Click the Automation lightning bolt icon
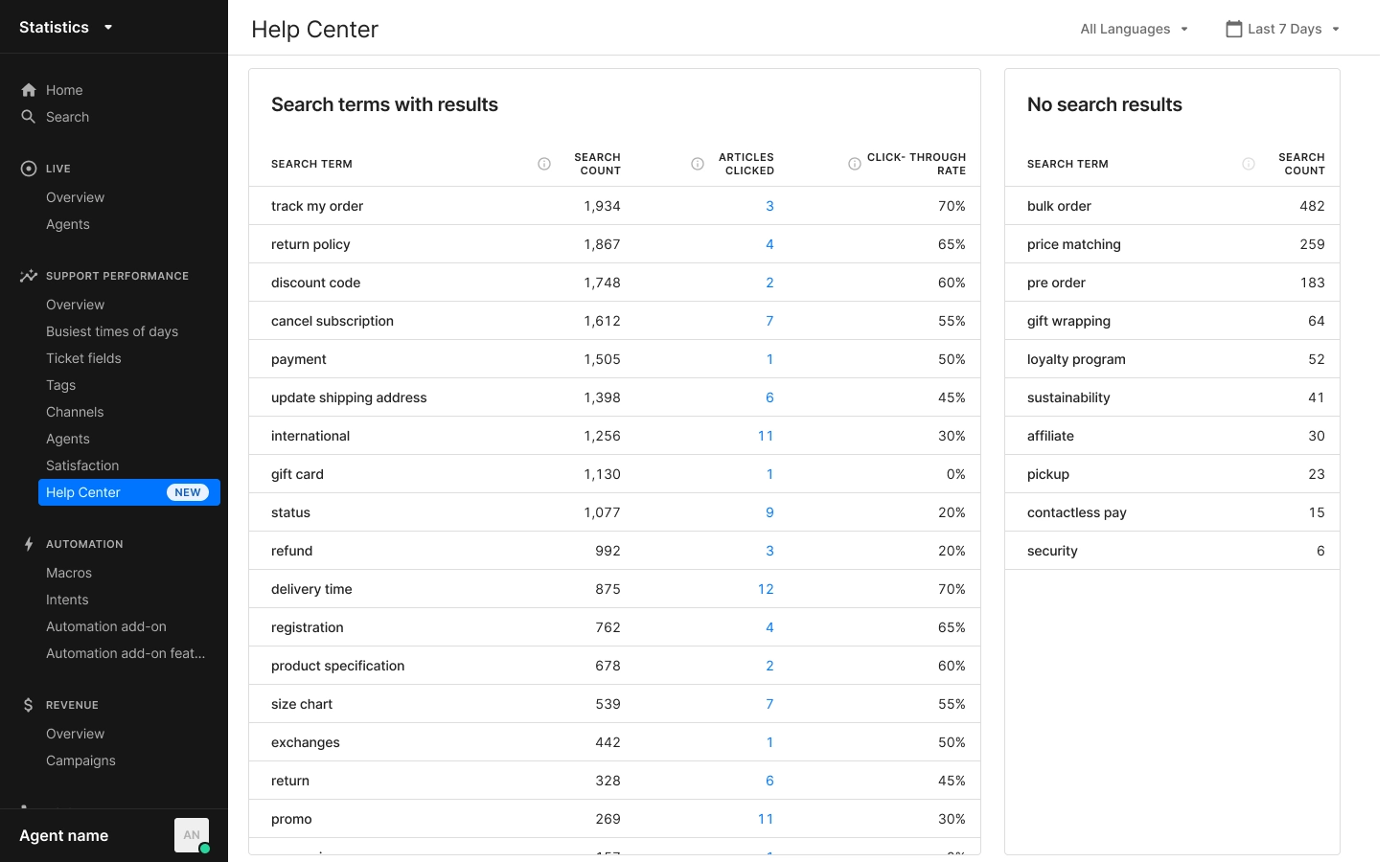Screen dimensions: 1400x862 point(29,544)
